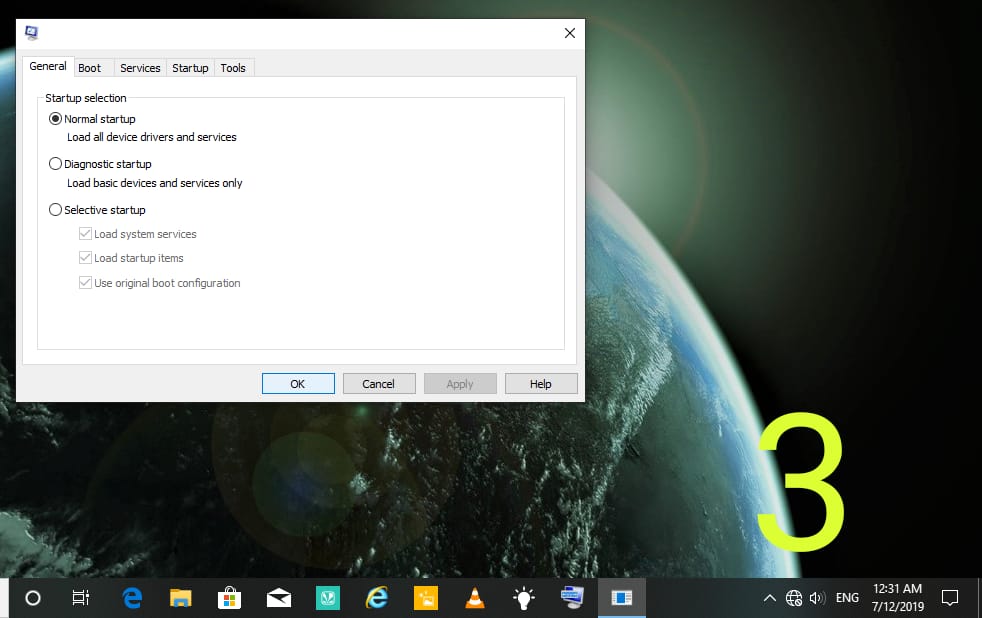Toggle Load startup items checkbox
This screenshot has width=982, height=618.
pyautogui.click(x=85, y=257)
